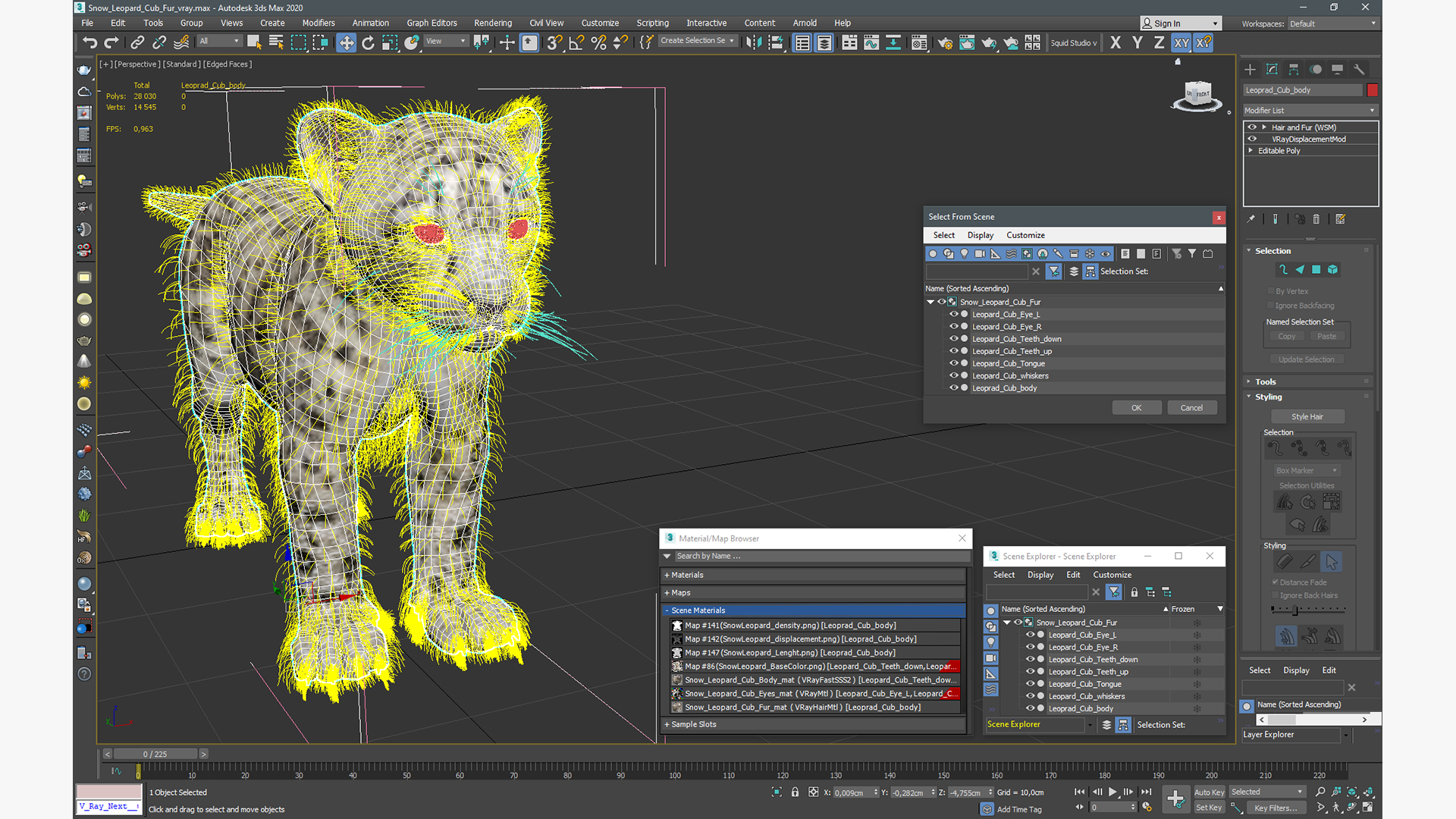Expand the Tools rollout

point(1265,382)
